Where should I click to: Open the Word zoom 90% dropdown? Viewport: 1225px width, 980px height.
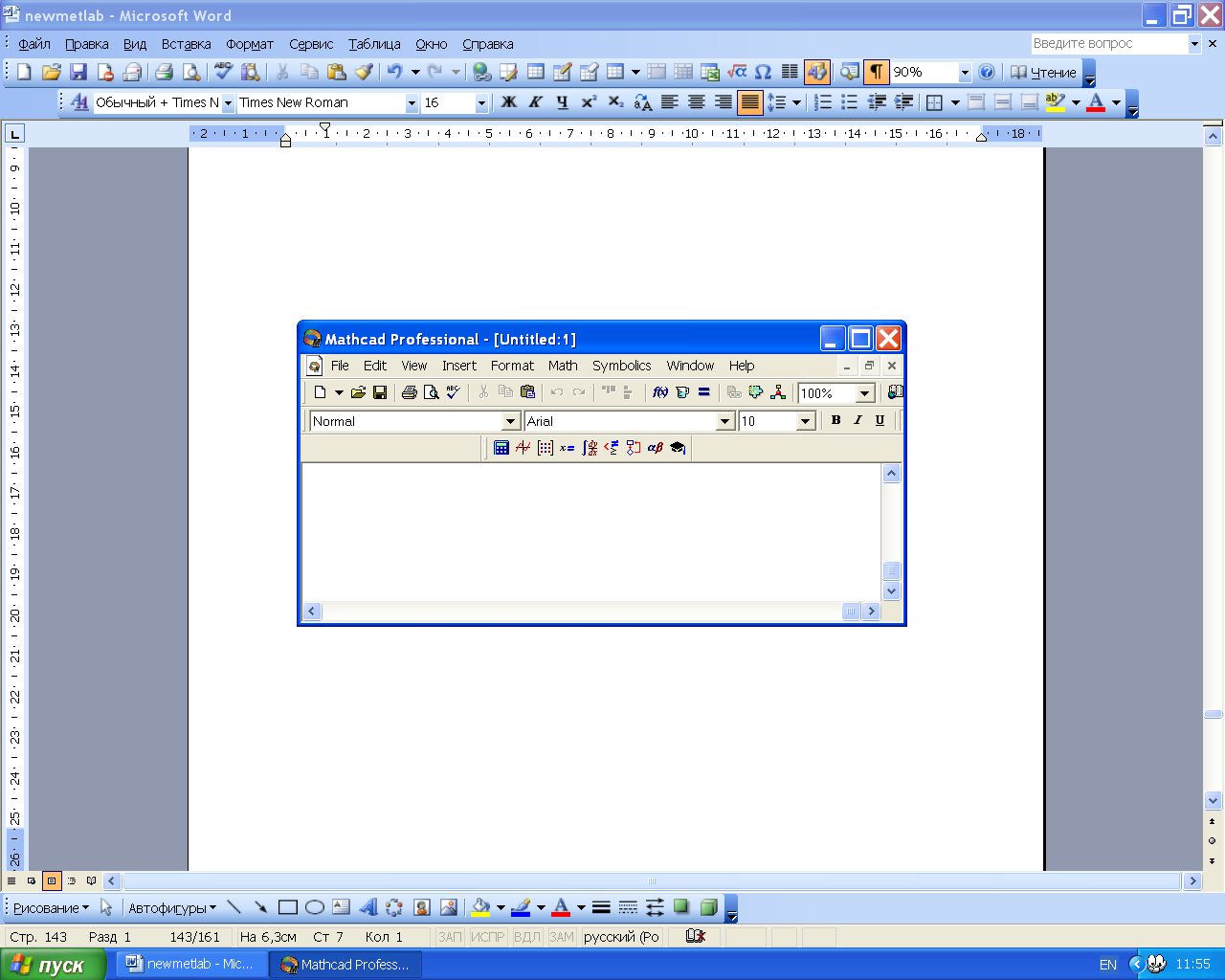(965, 73)
